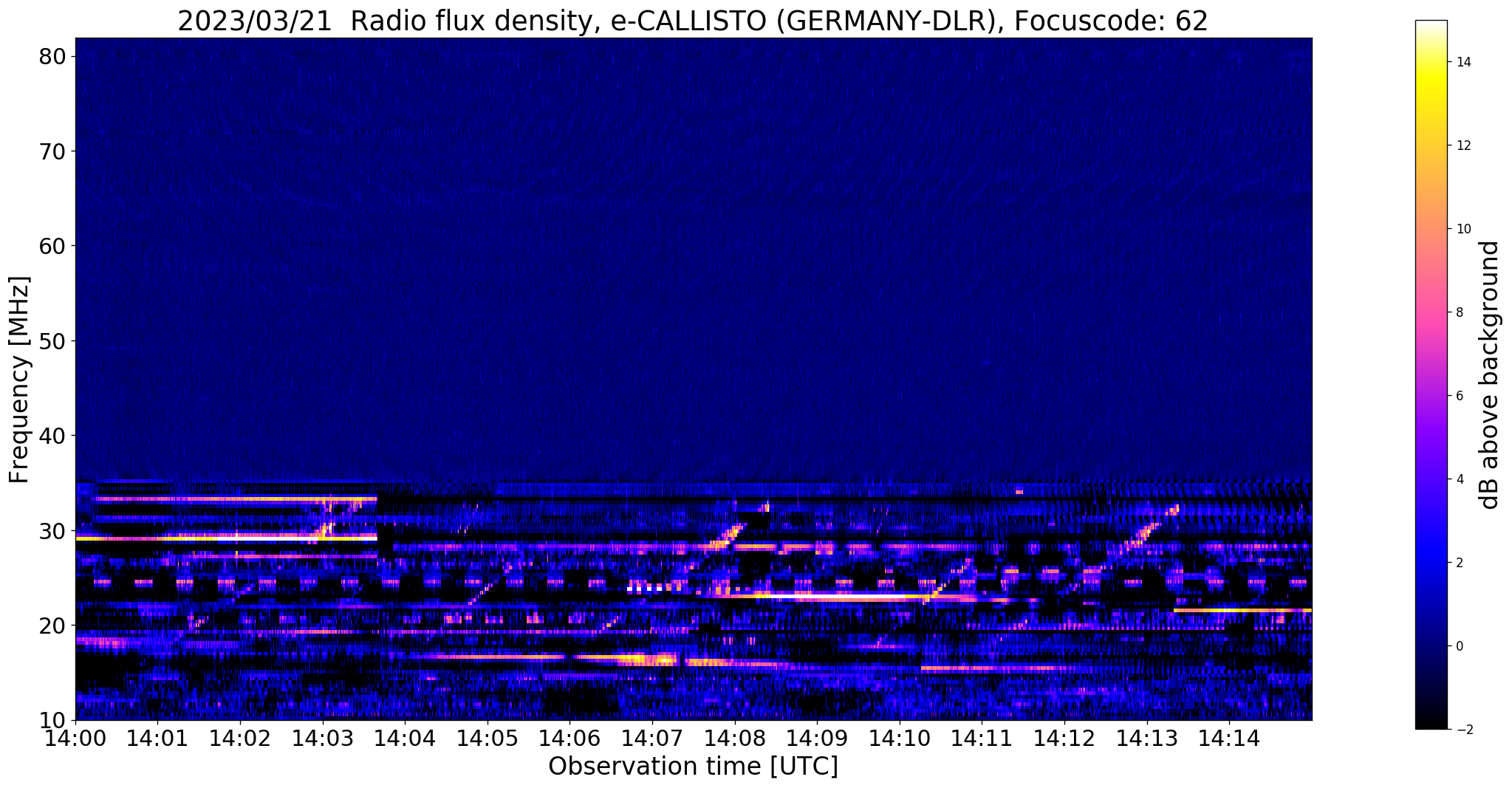Click the 10 MHz frequency tick label
The image size is (1512, 788).
(52, 720)
